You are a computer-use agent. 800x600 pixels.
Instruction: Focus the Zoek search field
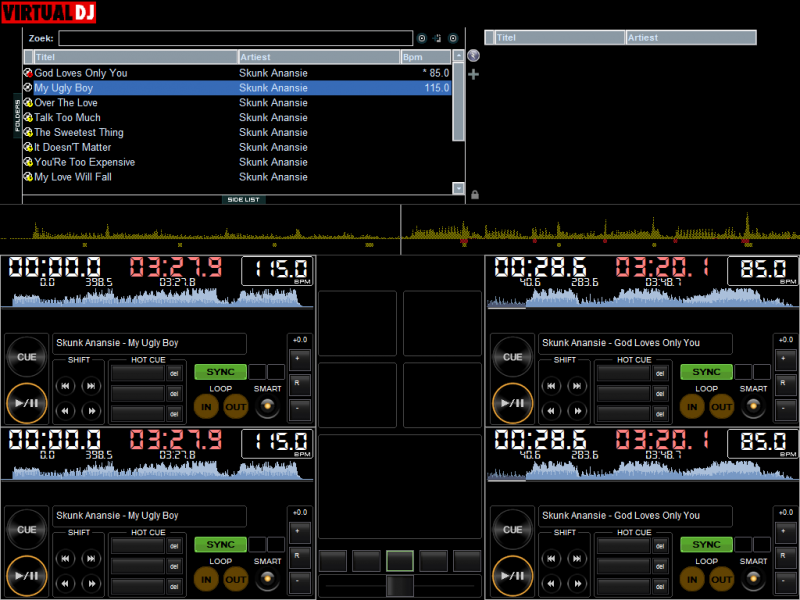[236, 38]
